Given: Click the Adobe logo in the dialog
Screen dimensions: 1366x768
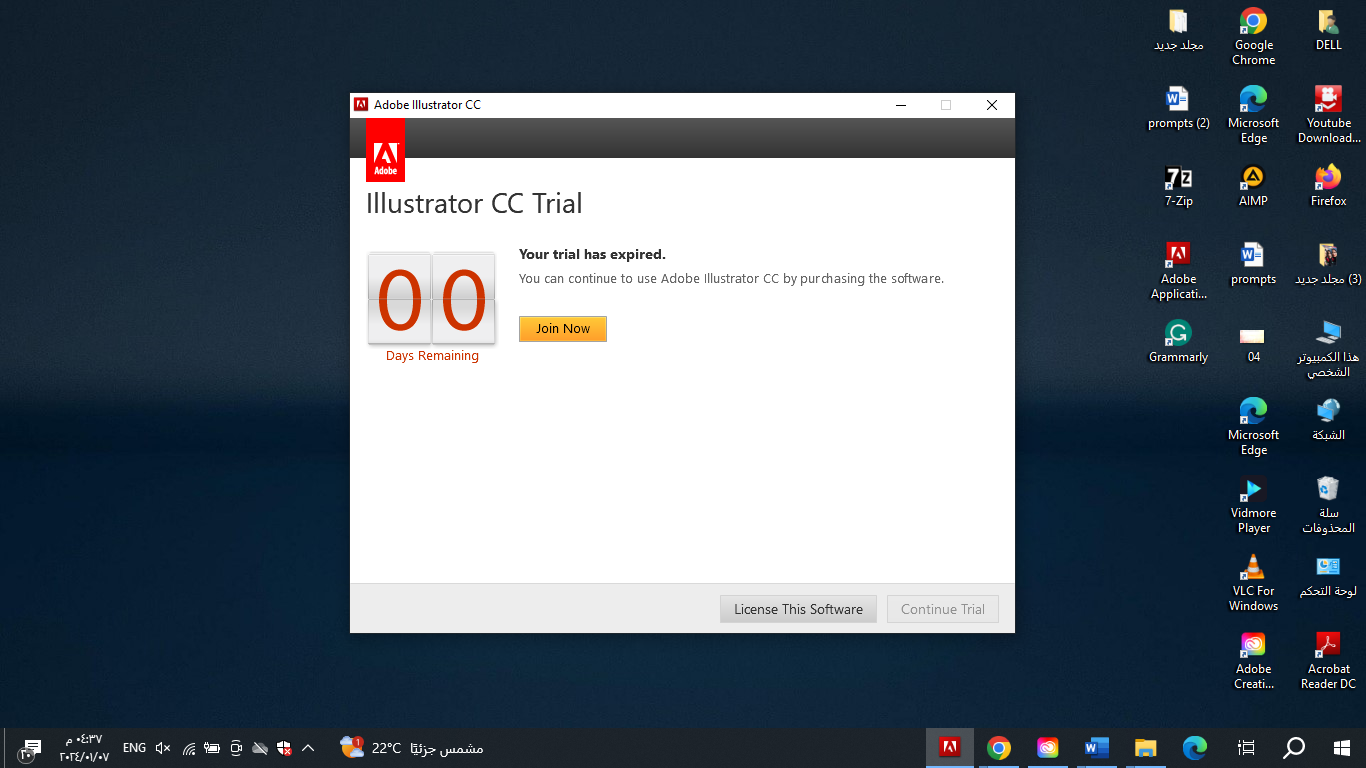Looking at the screenshot, I should [x=385, y=149].
